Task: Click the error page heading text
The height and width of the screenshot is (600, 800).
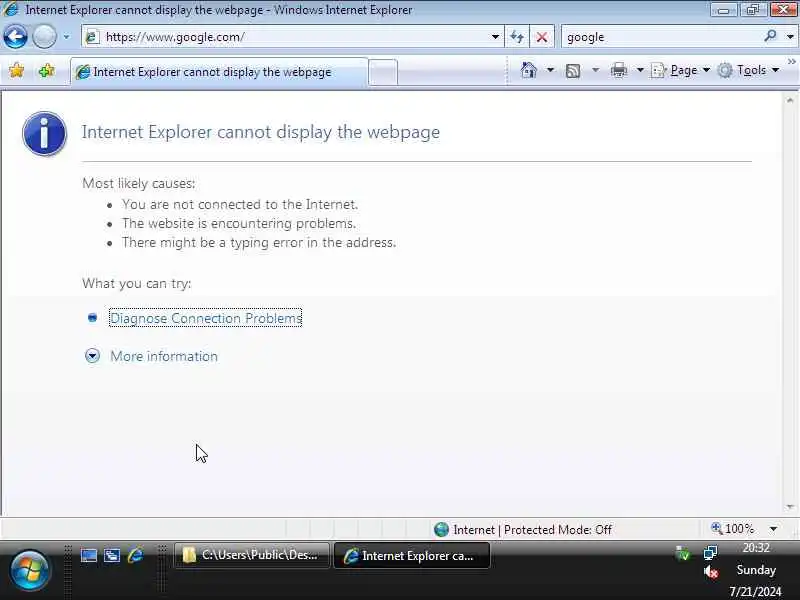Action: click(x=261, y=132)
